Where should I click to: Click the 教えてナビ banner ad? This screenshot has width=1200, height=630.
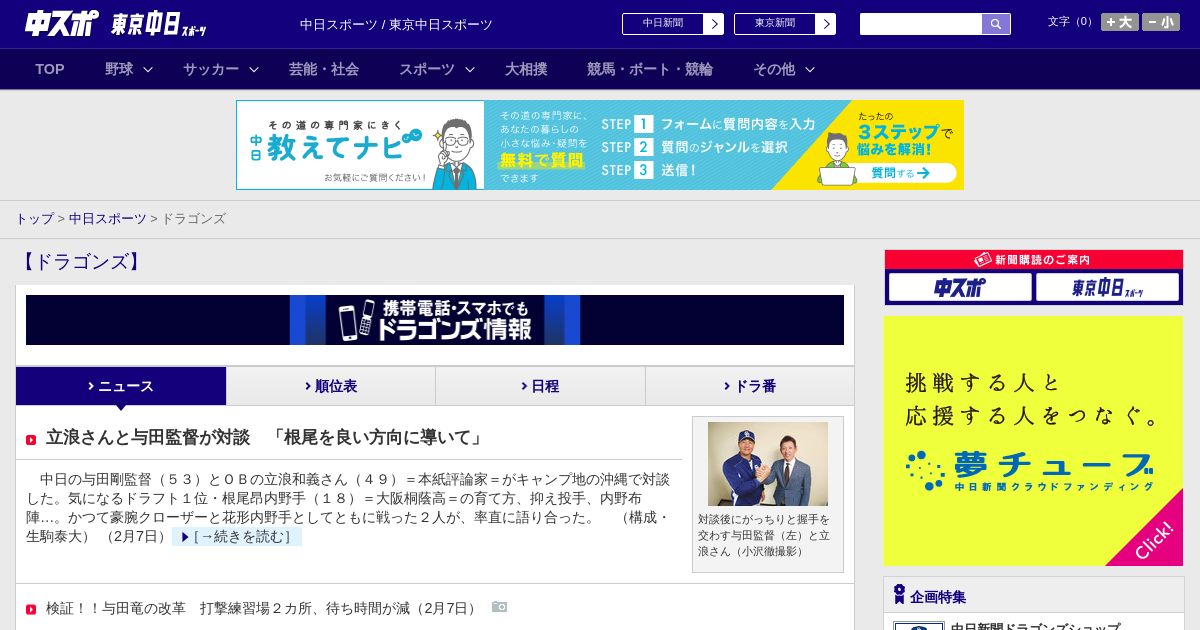click(x=600, y=145)
